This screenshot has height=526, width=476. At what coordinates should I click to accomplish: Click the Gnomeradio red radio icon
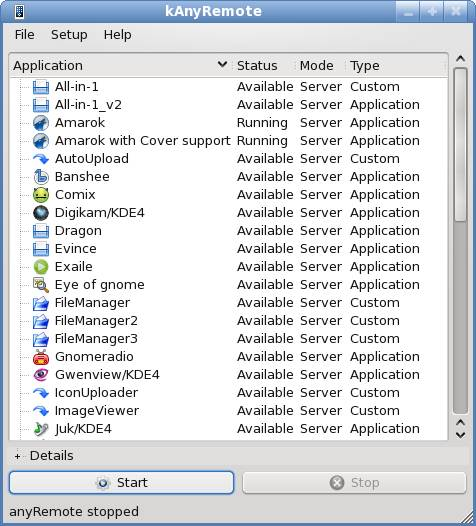tap(41, 357)
